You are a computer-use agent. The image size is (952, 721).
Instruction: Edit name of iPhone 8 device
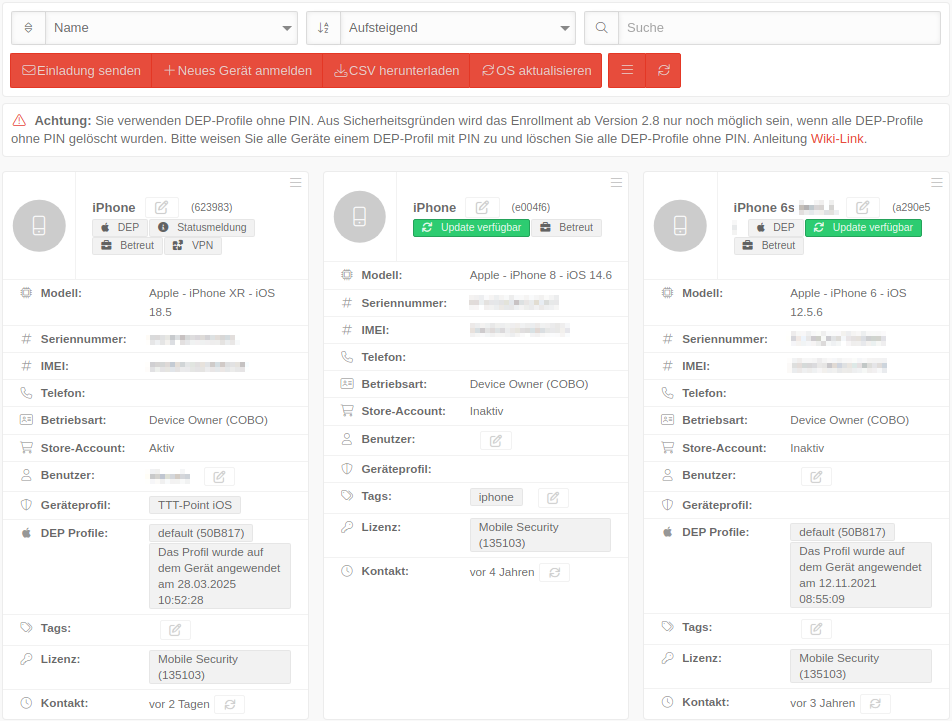[x=482, y=207]
